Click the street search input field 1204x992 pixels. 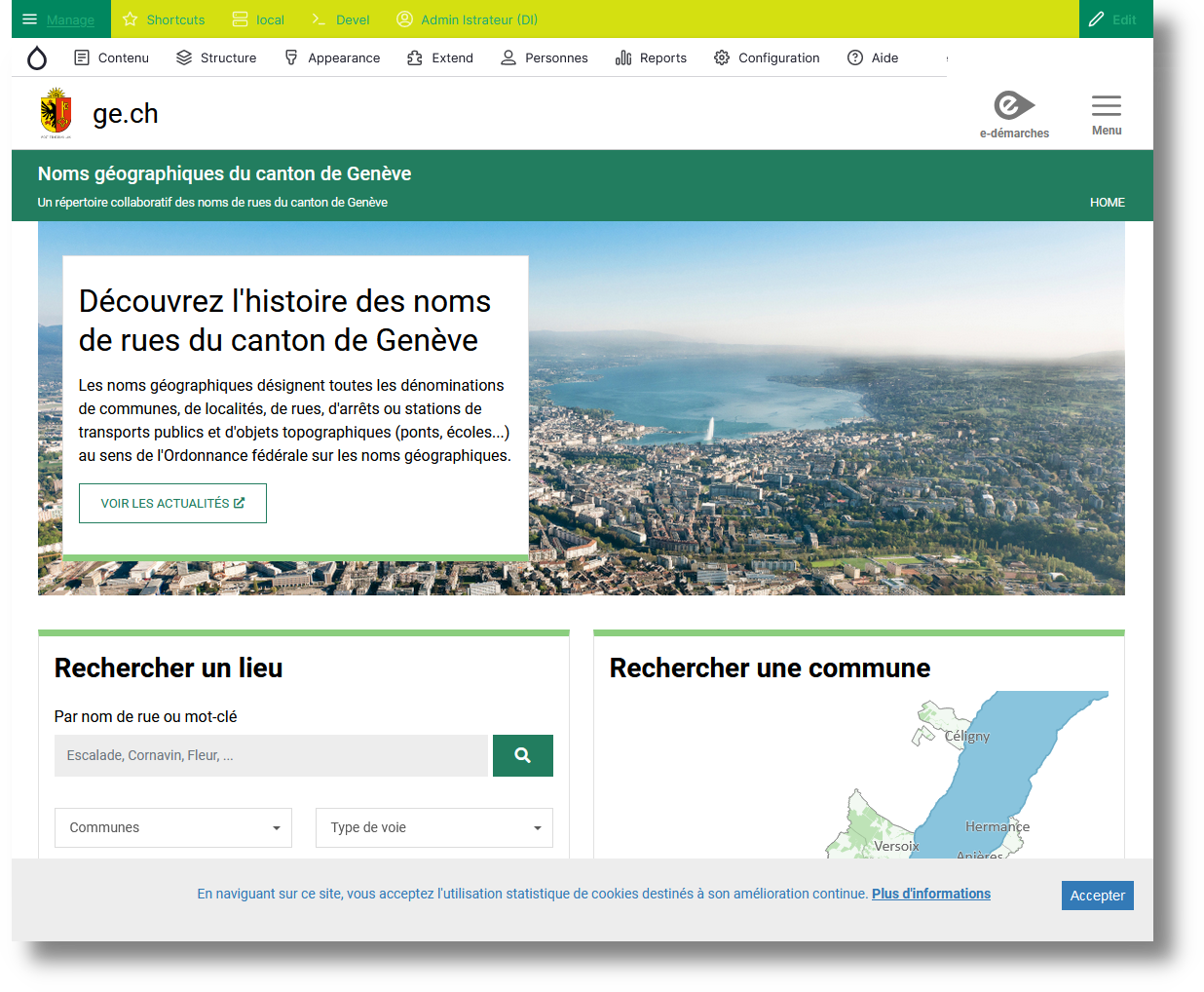point(270,755)
